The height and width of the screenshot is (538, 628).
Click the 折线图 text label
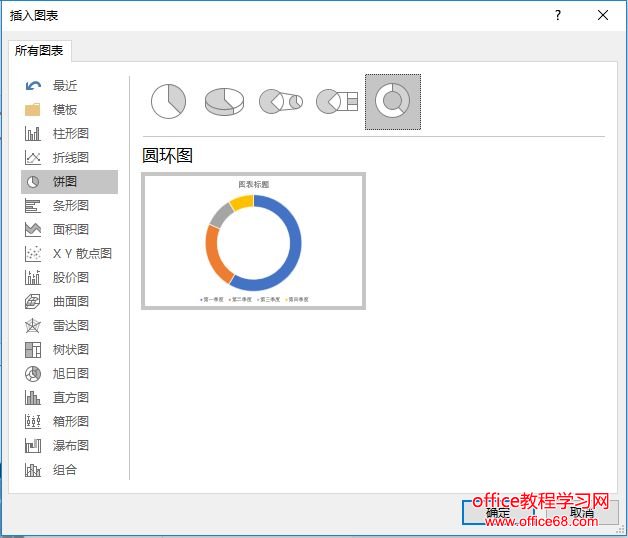pyautogui.click(x=71, y=157)
